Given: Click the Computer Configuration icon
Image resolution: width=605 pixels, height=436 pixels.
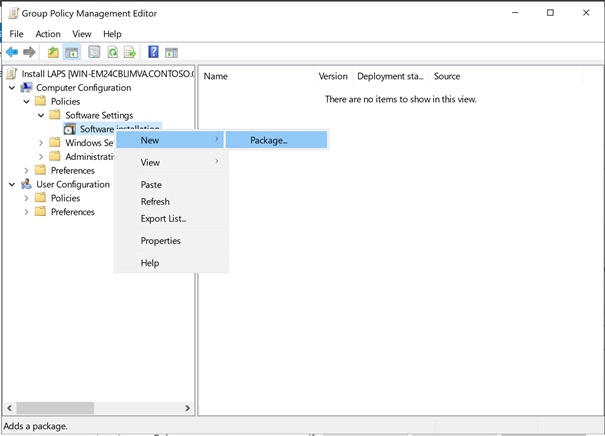Looking at the screenshot, I should pyautogui.click(x=26, y=88).
